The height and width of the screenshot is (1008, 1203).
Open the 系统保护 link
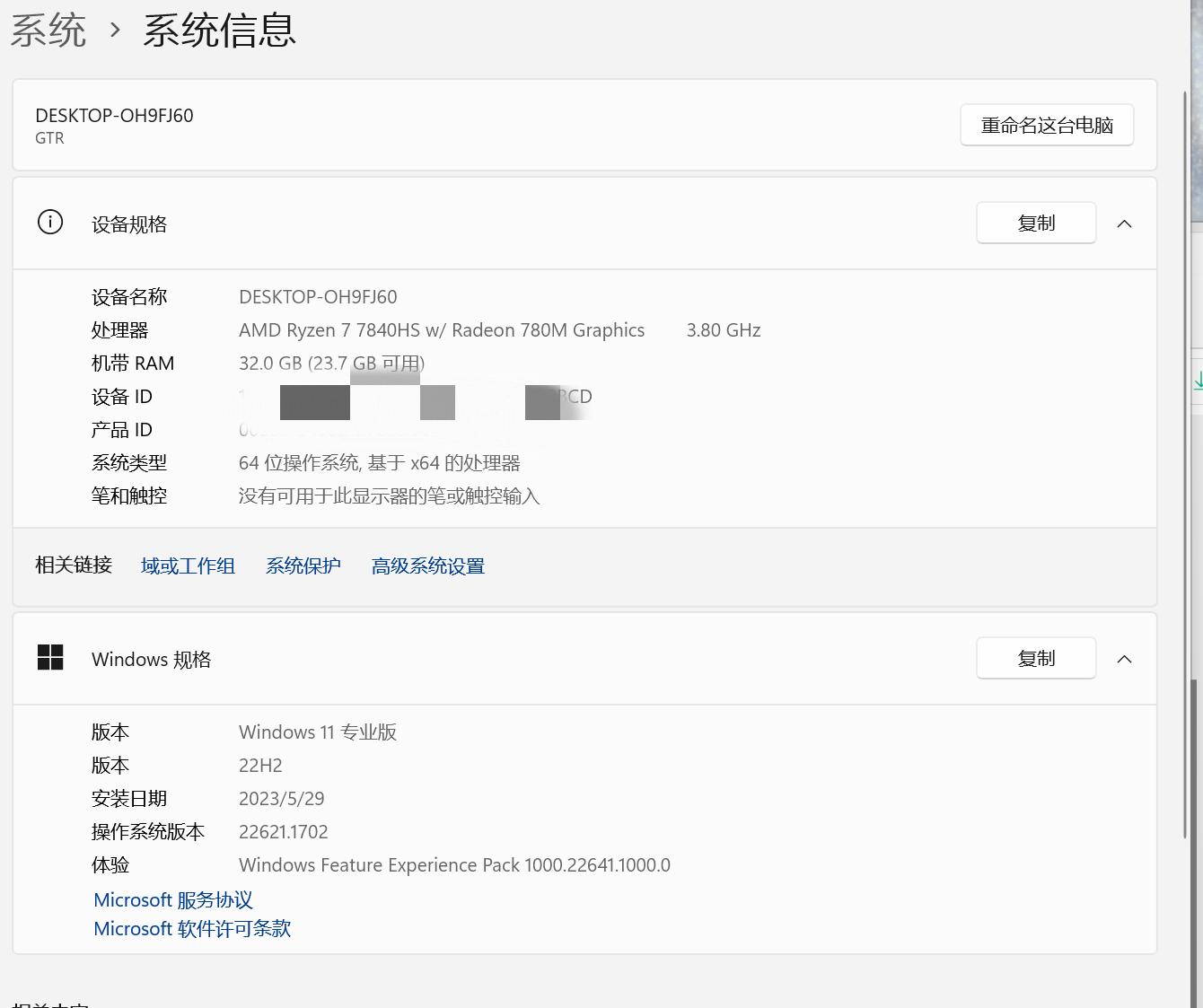tap(303, 565)
